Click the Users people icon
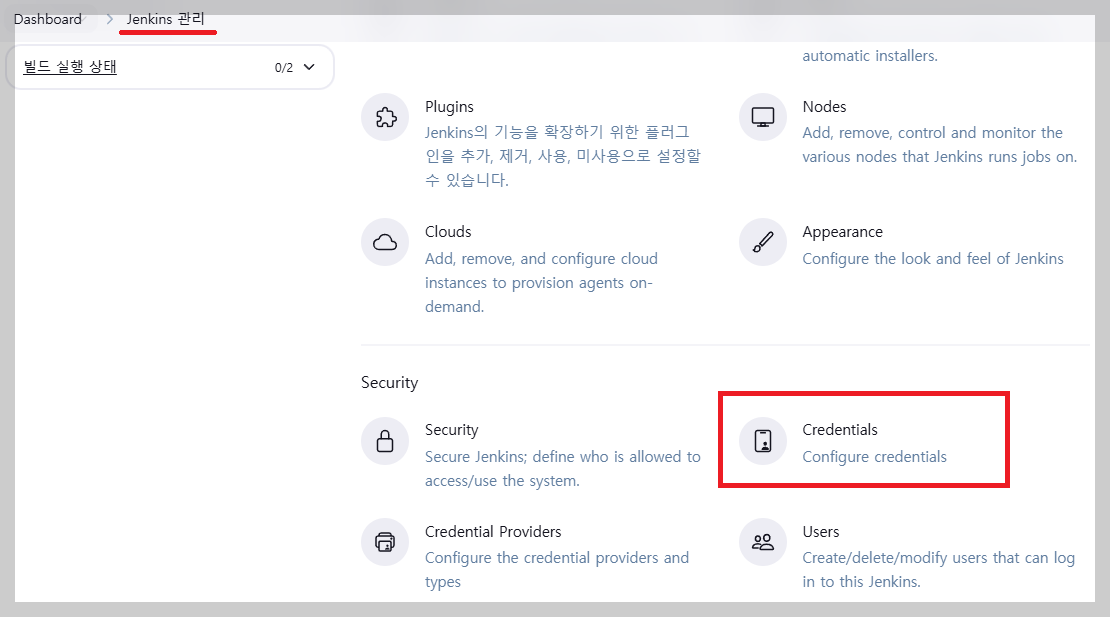 762,543
